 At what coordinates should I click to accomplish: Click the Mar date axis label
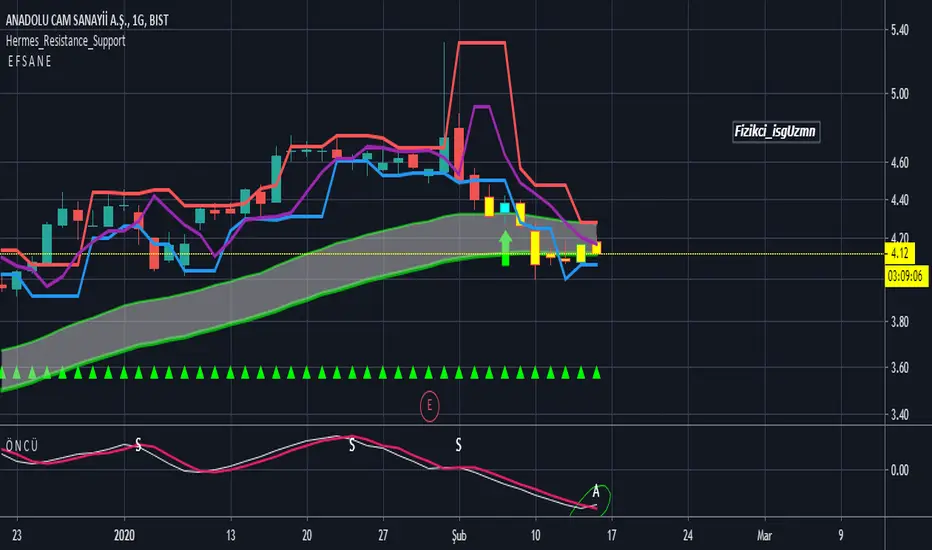[764, 536]
